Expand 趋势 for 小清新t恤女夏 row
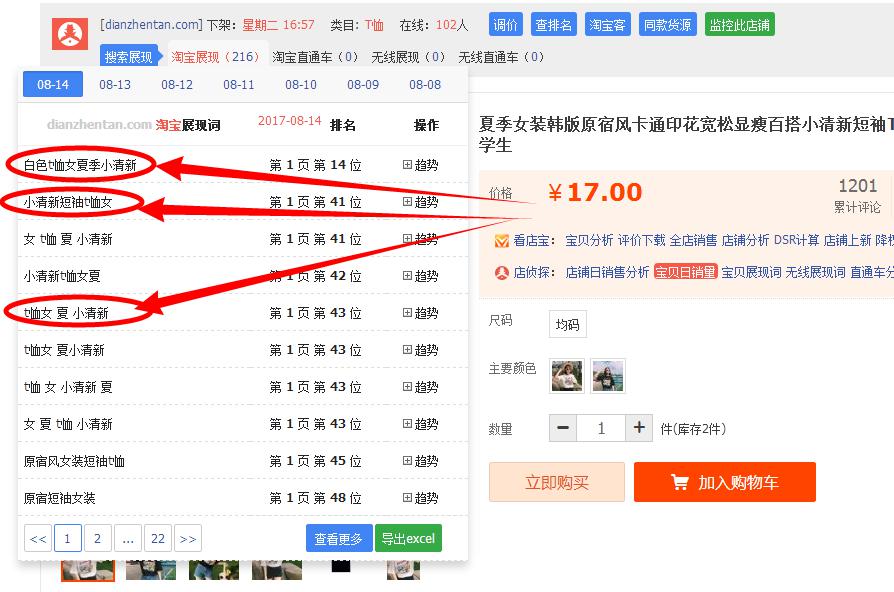 pyautogui.click(x=420, y=276)
